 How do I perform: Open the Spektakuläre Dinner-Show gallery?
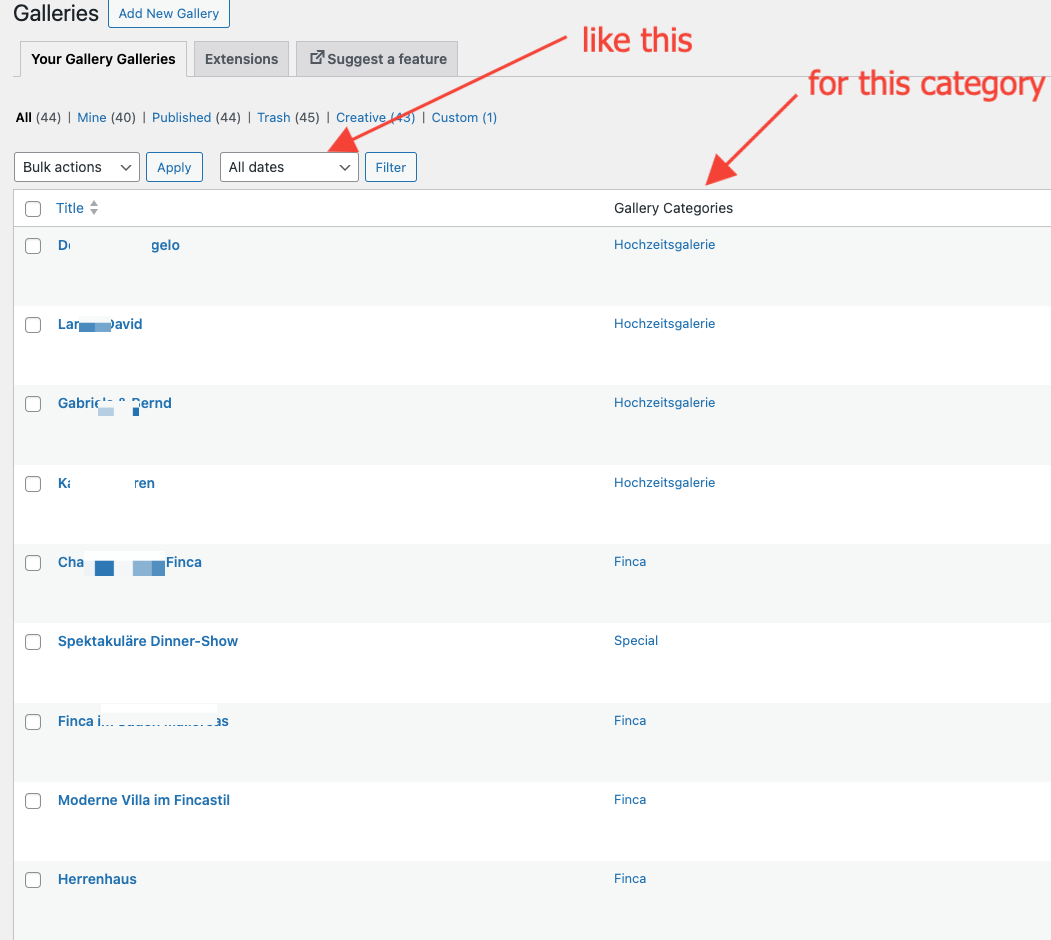click(x=147, y=641)
